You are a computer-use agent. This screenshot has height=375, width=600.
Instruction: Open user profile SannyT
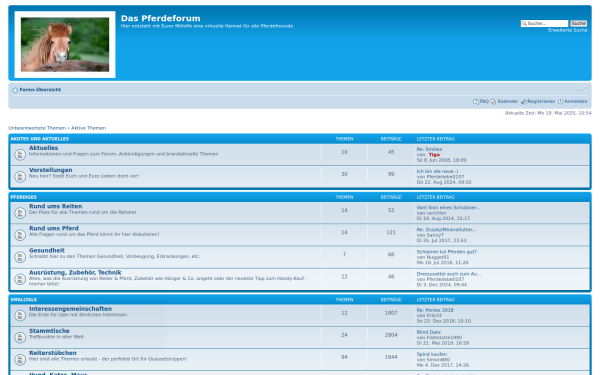(435, 235)
